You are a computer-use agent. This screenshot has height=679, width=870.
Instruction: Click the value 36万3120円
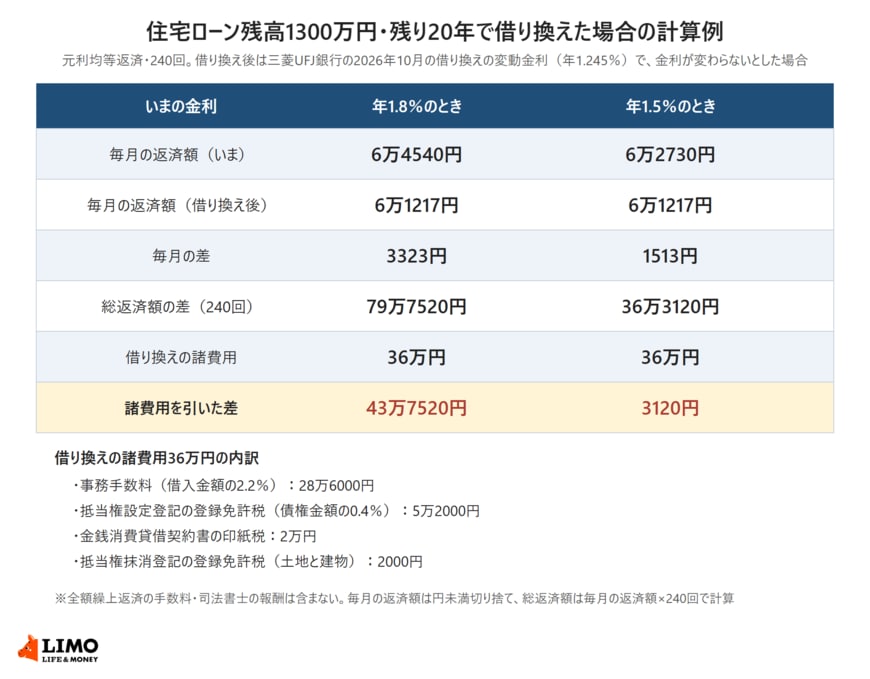(670, 306)
